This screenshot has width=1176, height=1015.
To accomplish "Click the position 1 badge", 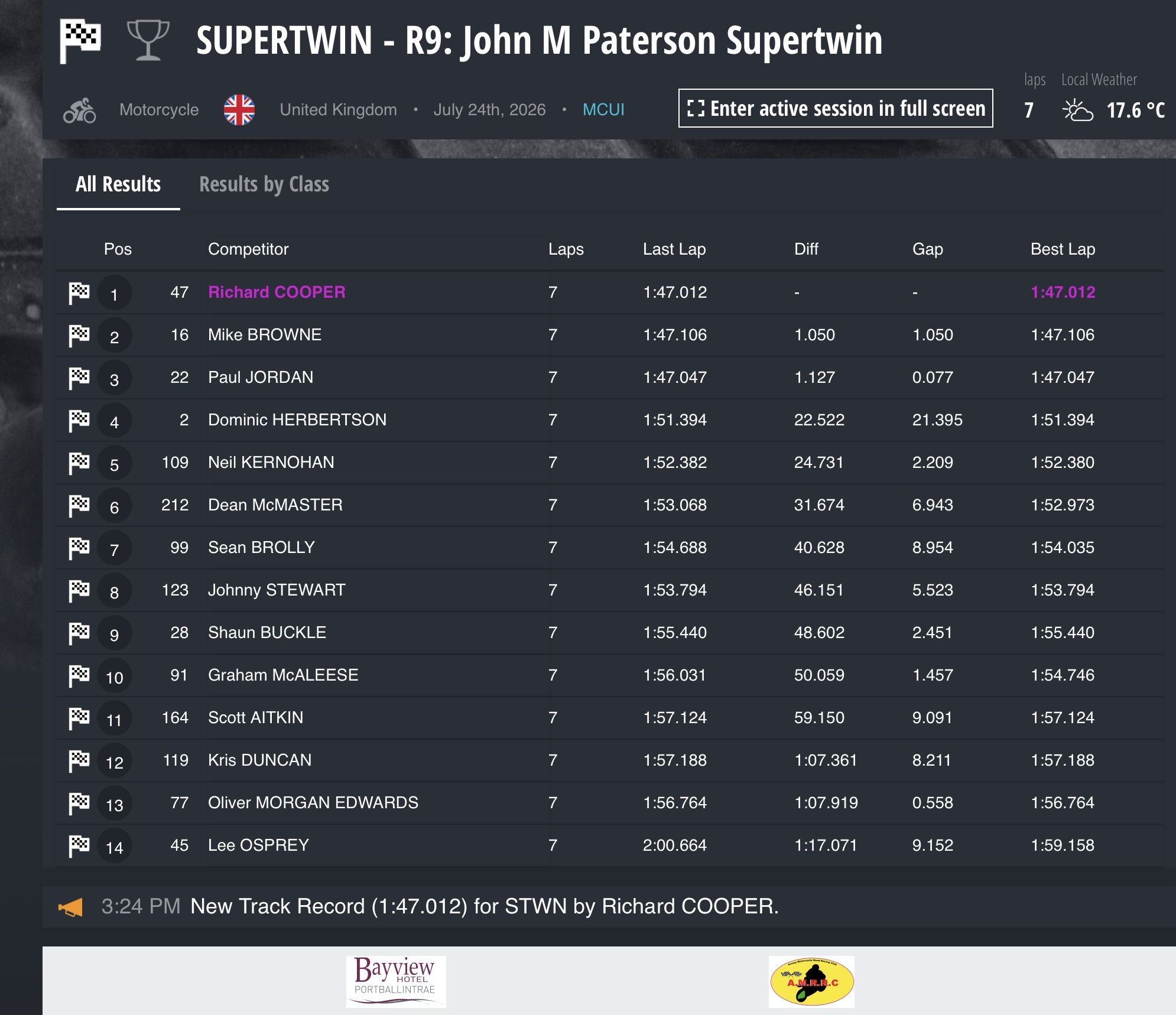I will pyautogui.click(x=115, y=294).
